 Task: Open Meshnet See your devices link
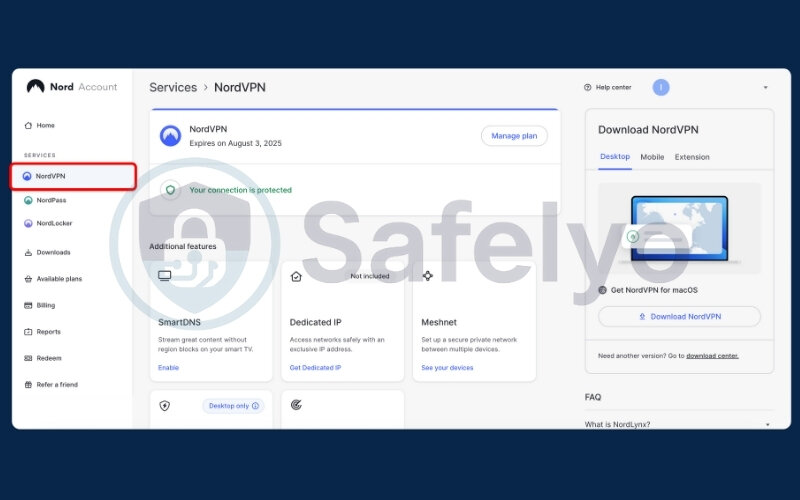(x=447, y=368)
